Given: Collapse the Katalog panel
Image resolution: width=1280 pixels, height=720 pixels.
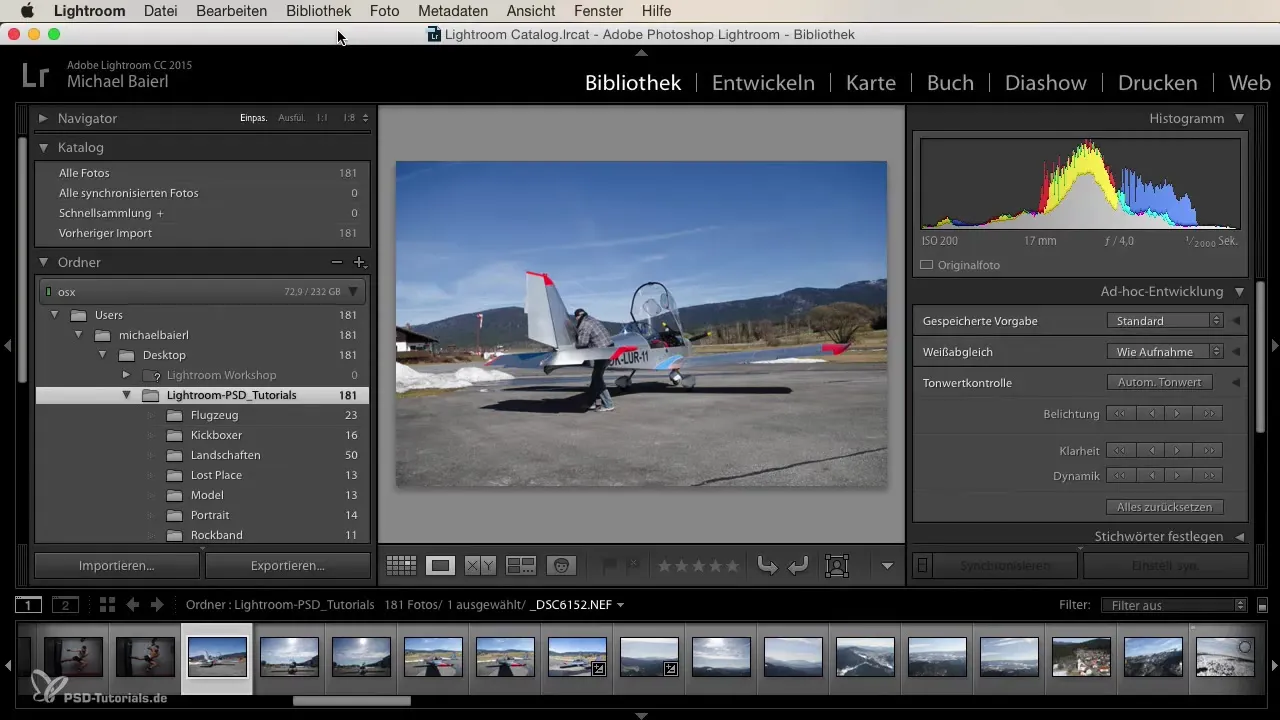Looking at the screenshot, I should pyautogui.click(x=43, y=147).
